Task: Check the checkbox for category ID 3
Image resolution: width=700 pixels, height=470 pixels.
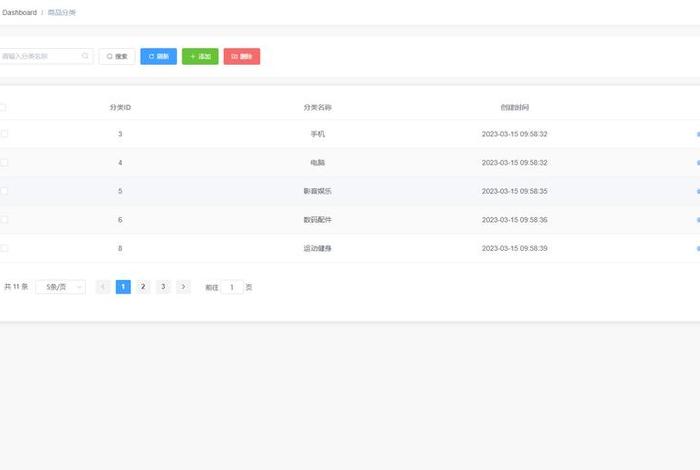Action: 3,134
